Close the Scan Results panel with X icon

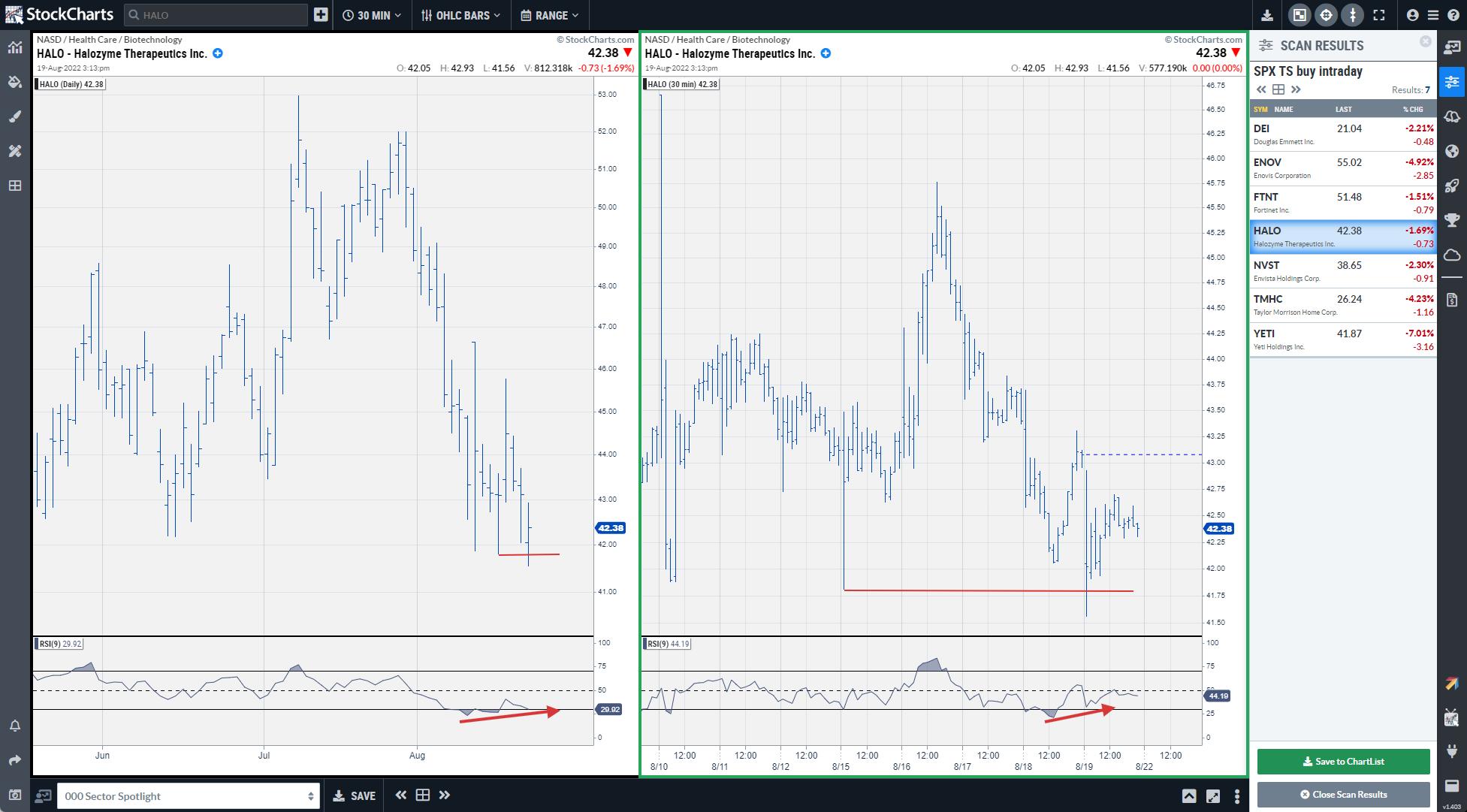pos(1425,41)
